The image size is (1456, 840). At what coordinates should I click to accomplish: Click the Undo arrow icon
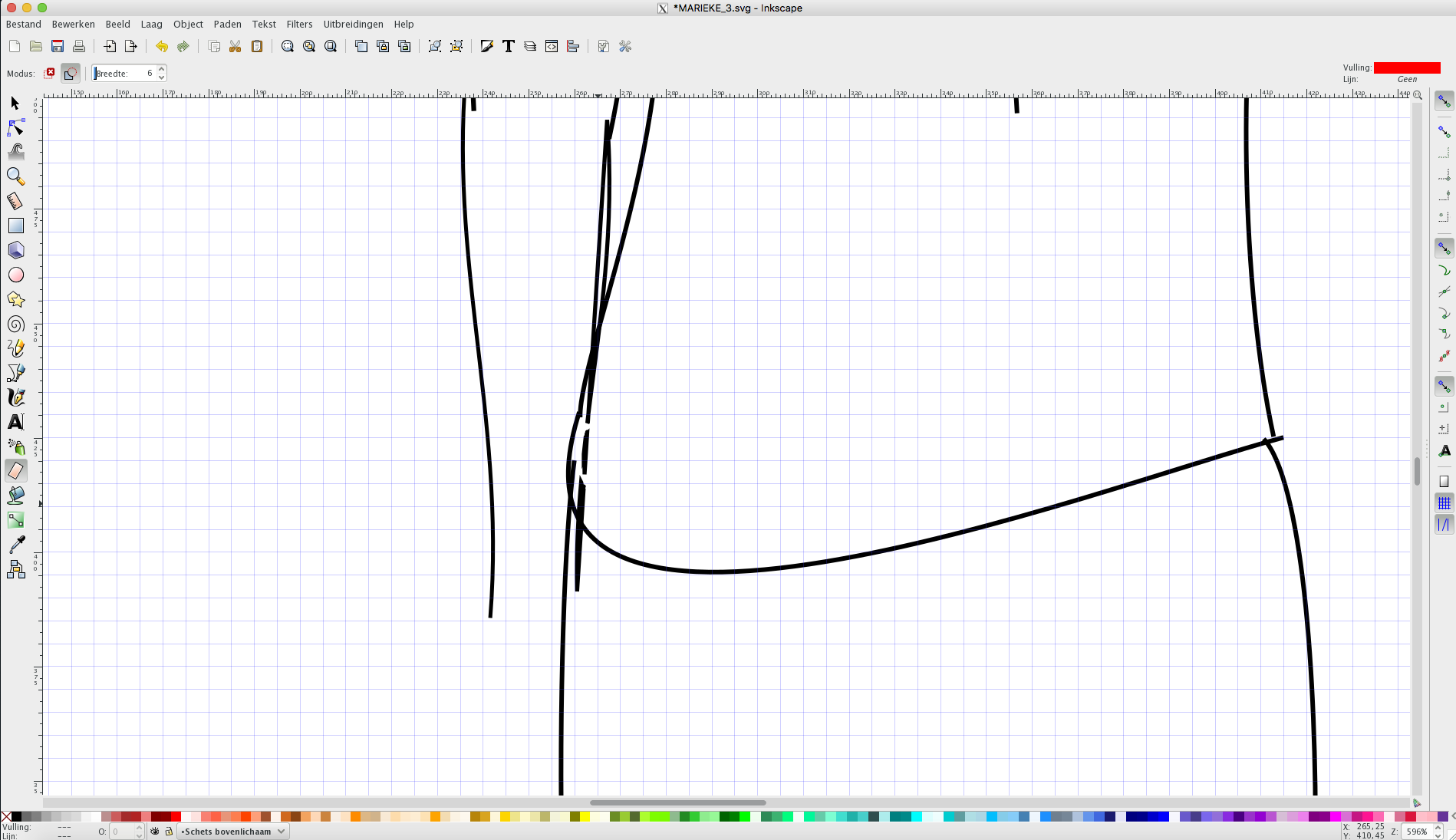click(x=161, y=47)
